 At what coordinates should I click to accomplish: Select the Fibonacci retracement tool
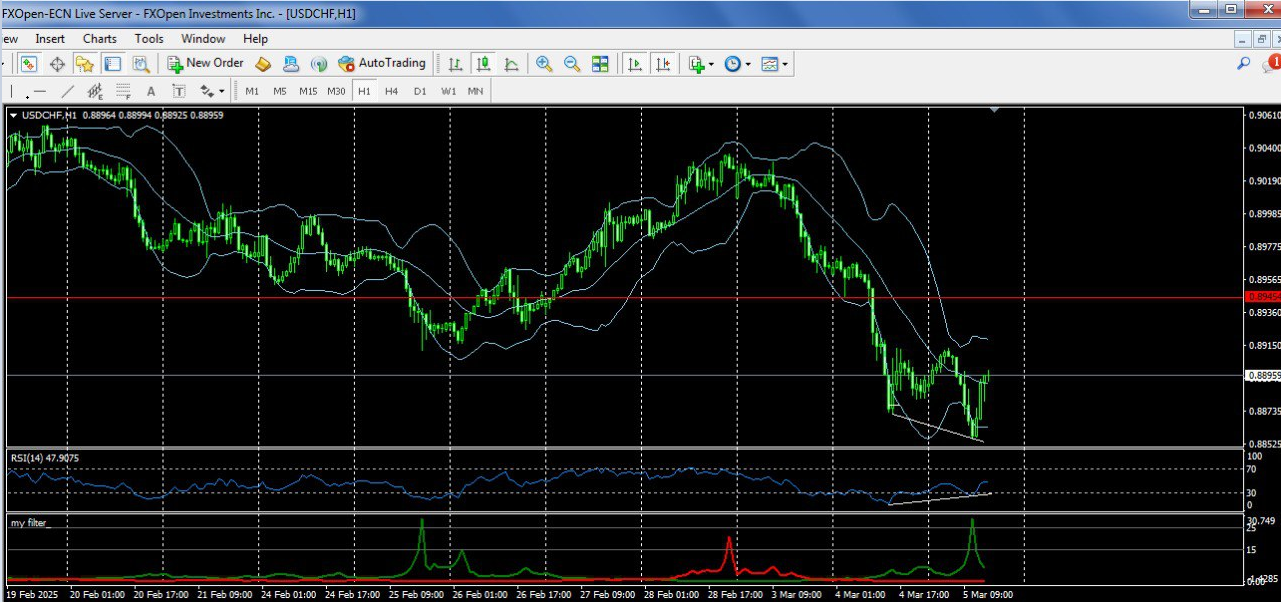pyautogui.click(x=123, y=91)
